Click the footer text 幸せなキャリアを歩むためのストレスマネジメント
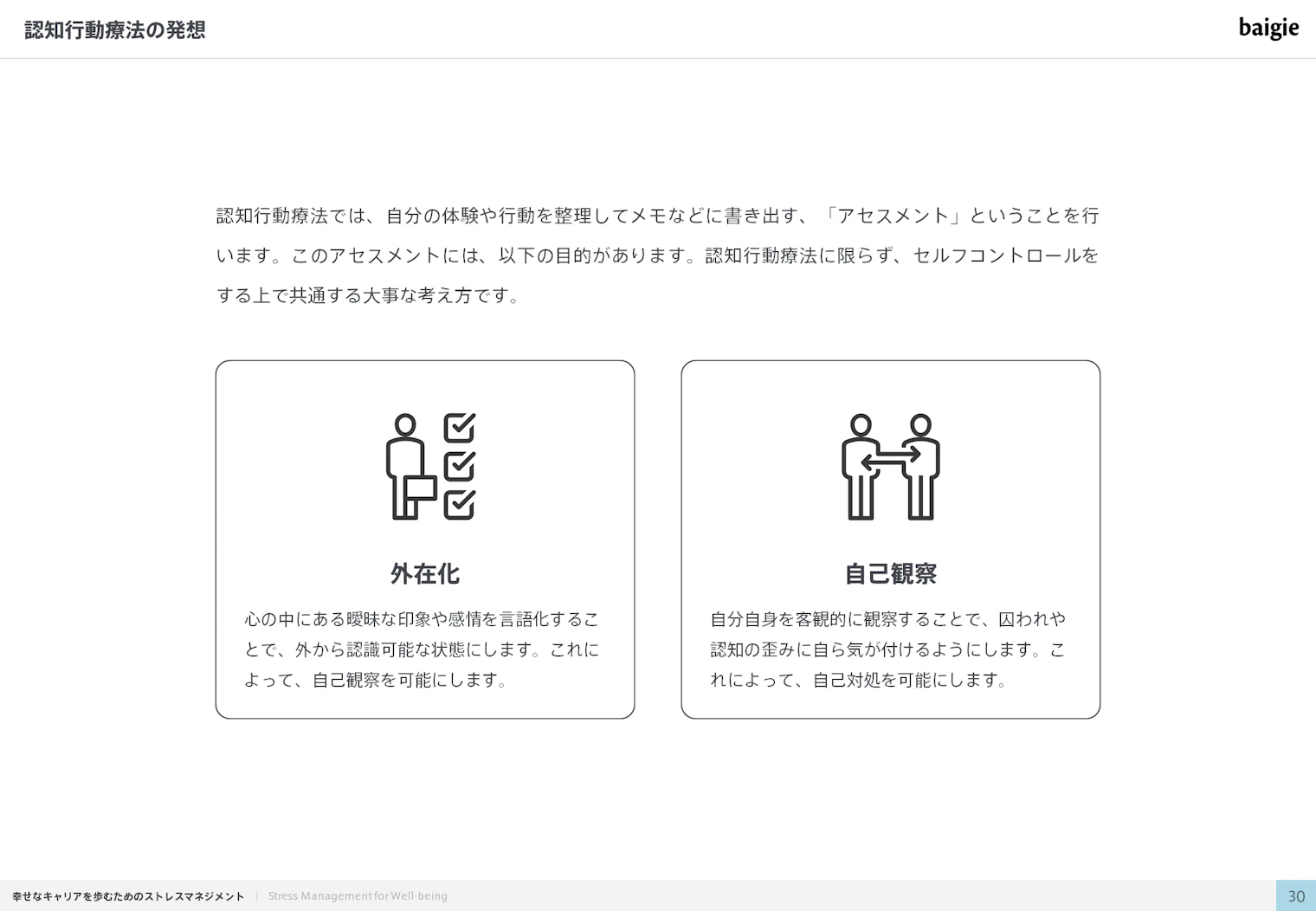1316x911 pixels. pos(128,896)
